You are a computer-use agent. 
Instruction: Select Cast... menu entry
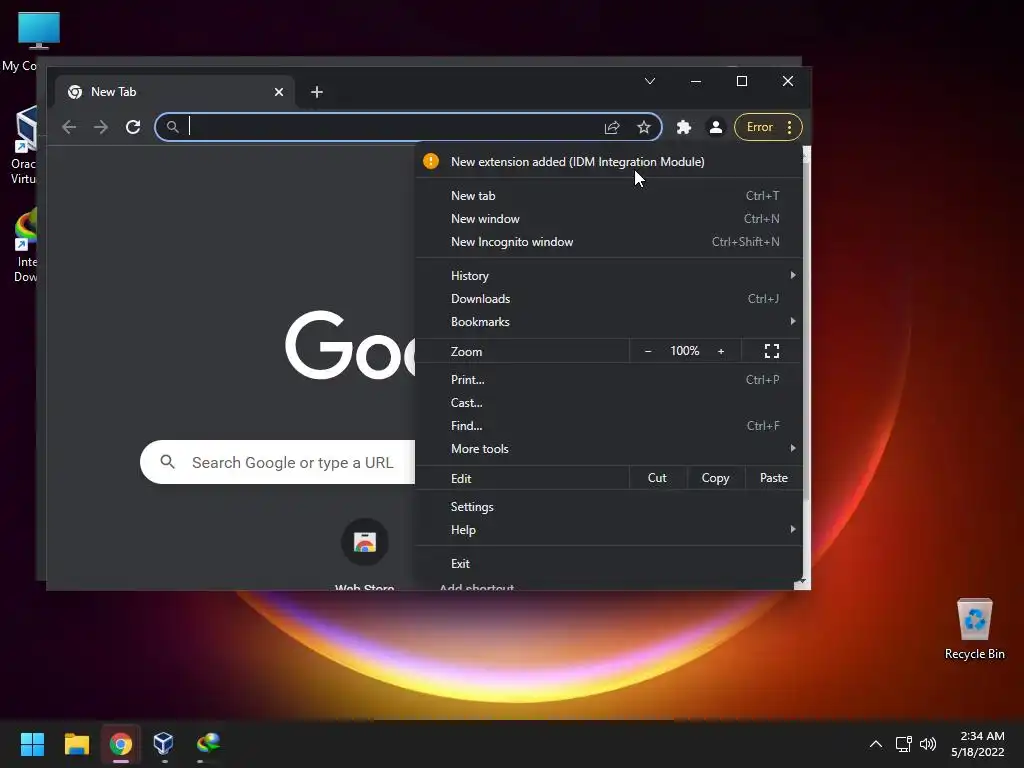tap(608, 403)
